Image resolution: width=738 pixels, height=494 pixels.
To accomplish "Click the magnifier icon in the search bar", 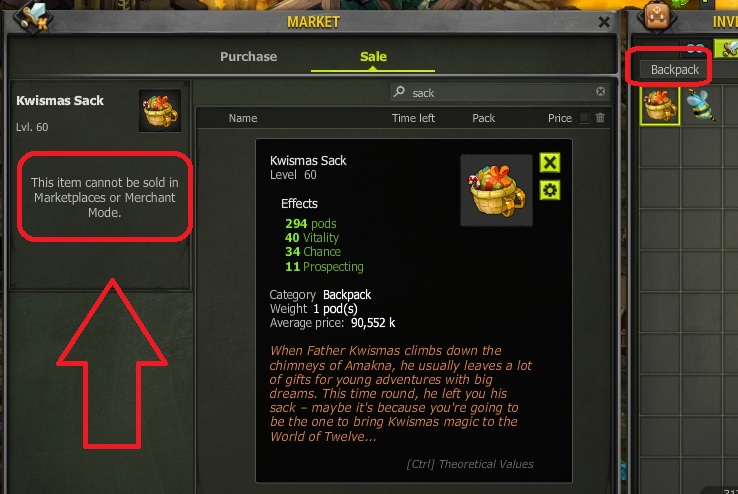I will [399, 91].
